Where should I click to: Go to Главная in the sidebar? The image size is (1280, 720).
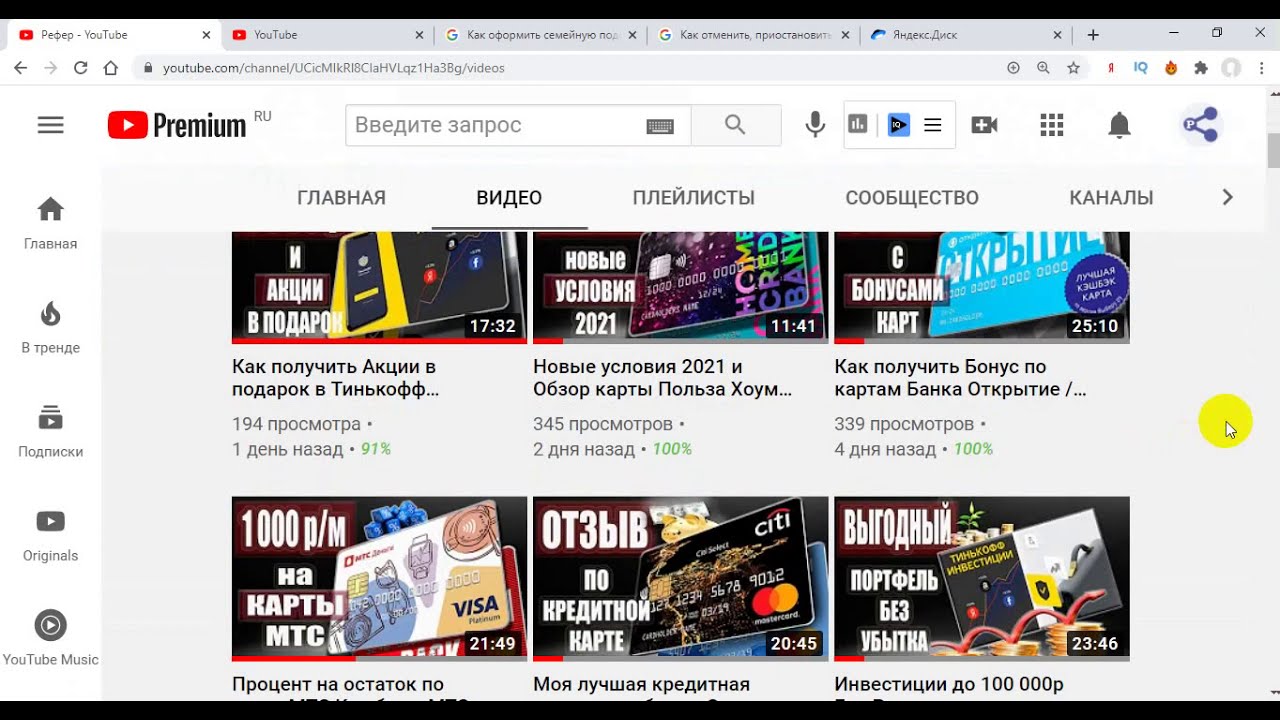click(50, 223)
